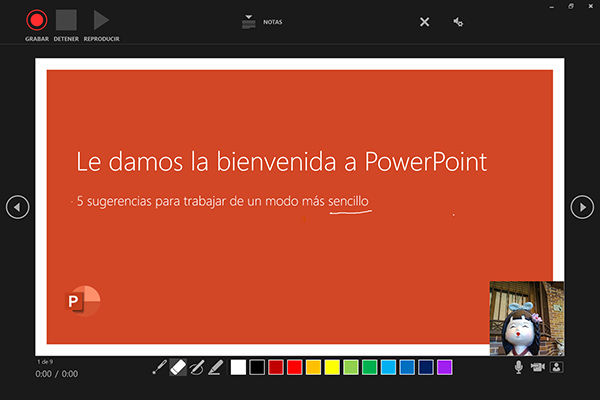Image resolution: width=600 pixels, height=400 pixels.
Task: Go to the previous slide arrow
Action: pyautogui.click(x=18, y=207)
